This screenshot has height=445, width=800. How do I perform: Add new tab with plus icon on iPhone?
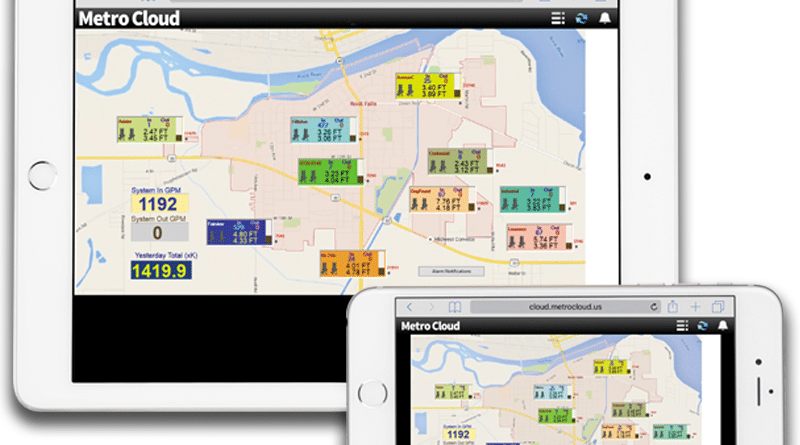point(695,307)
